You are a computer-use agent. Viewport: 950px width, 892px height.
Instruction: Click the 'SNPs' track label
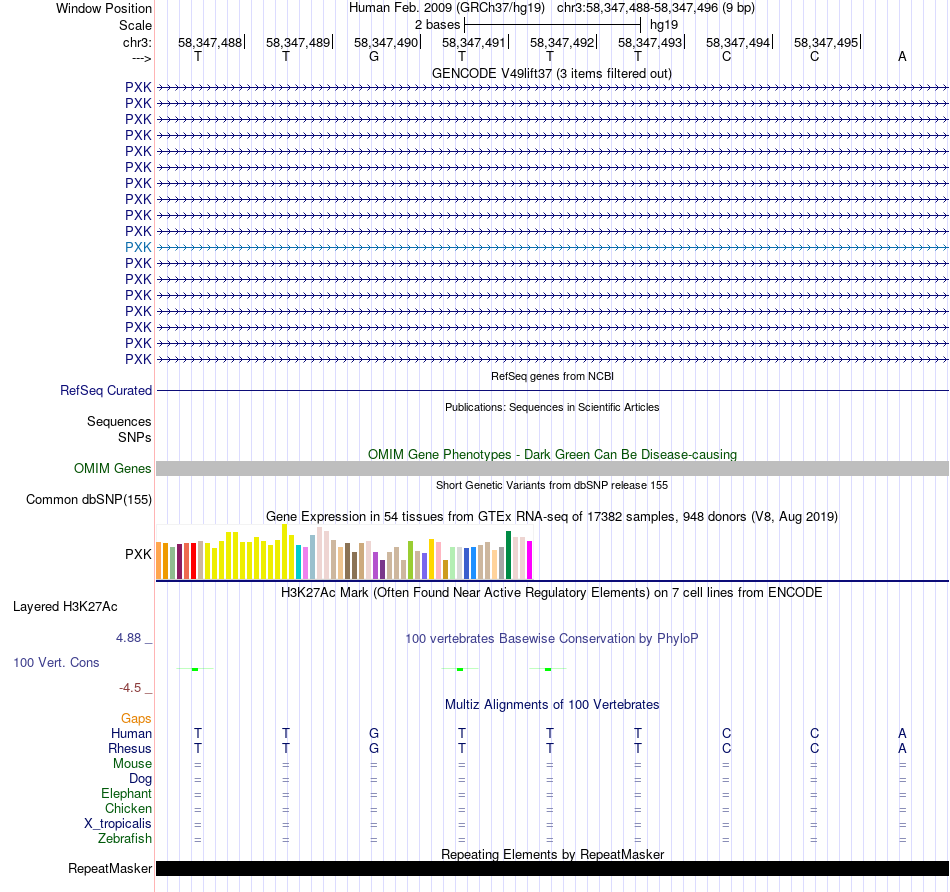point(135,438)
